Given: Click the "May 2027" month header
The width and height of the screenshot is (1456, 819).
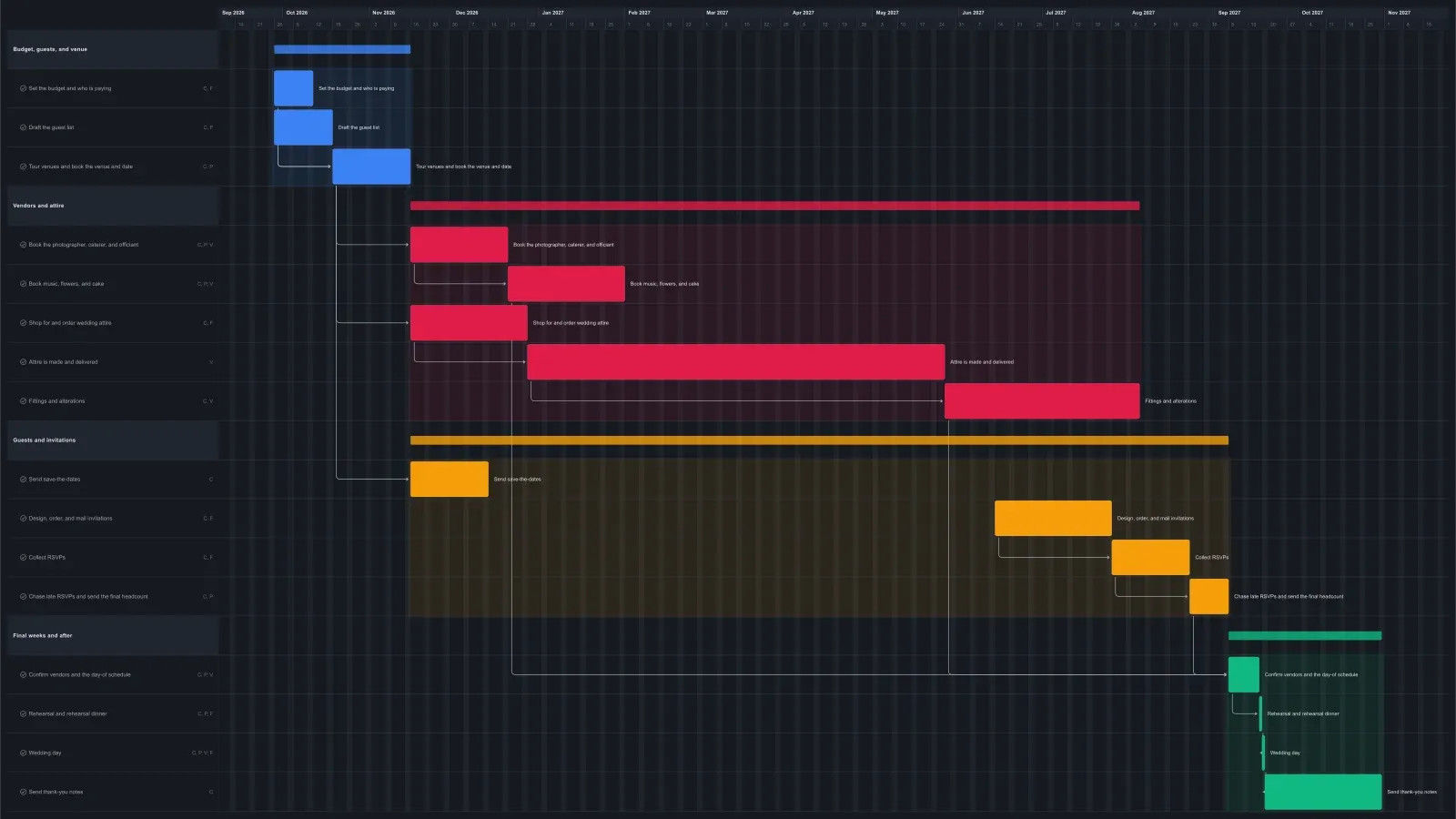Looking at the screenshot, I should click(x=887, y=13).
